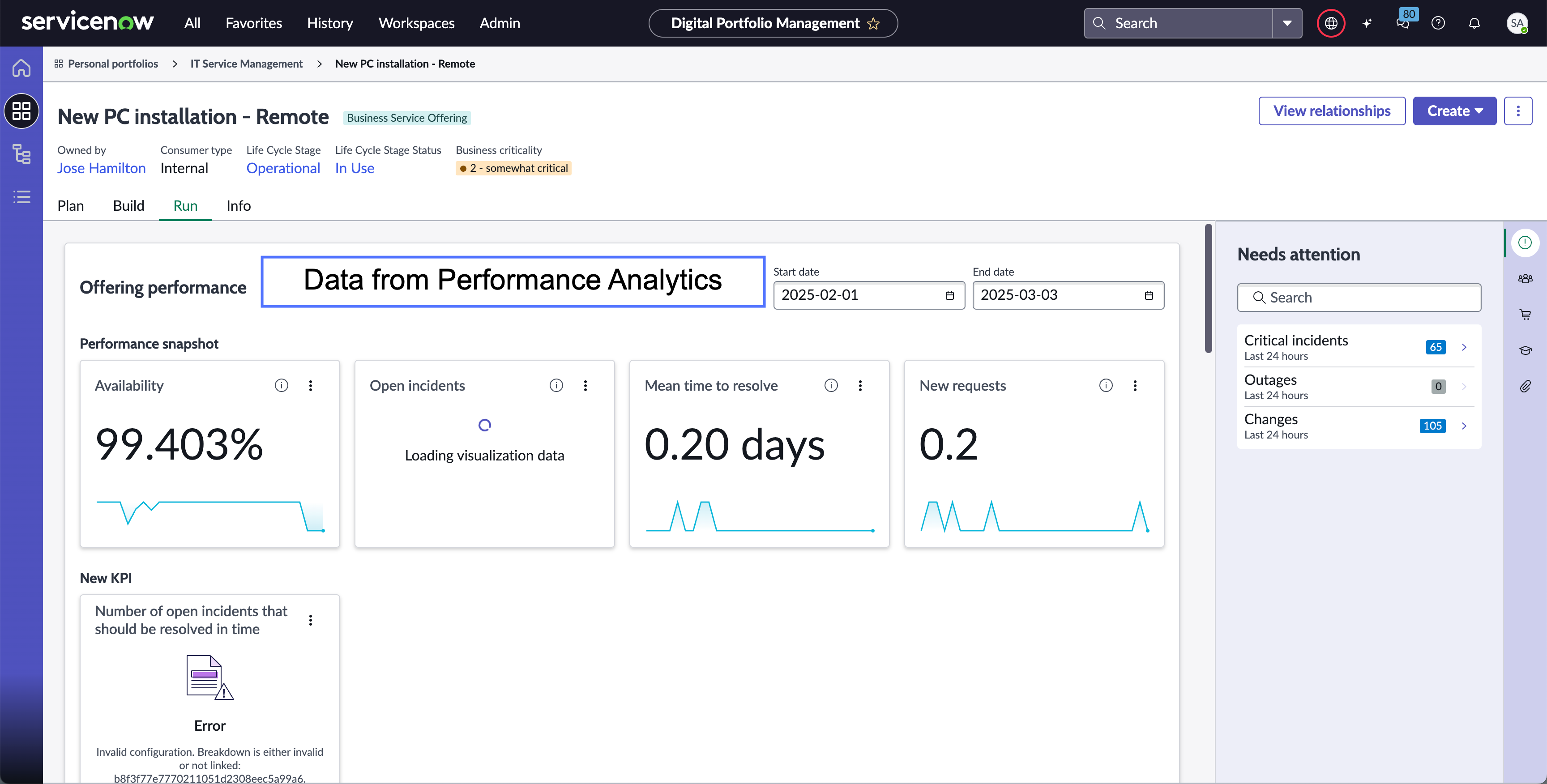
Task: Click the Needs attention search field
Action: click(x=1359, y=298)
